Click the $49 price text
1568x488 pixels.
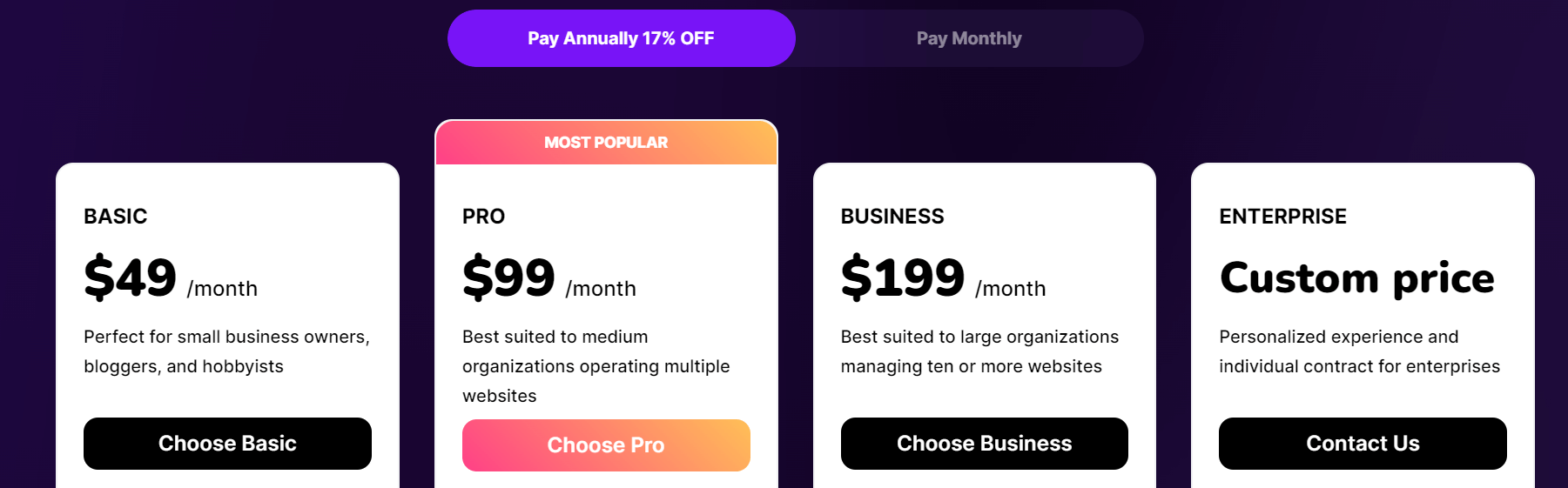pyautogui.click(x=131, y=277)
